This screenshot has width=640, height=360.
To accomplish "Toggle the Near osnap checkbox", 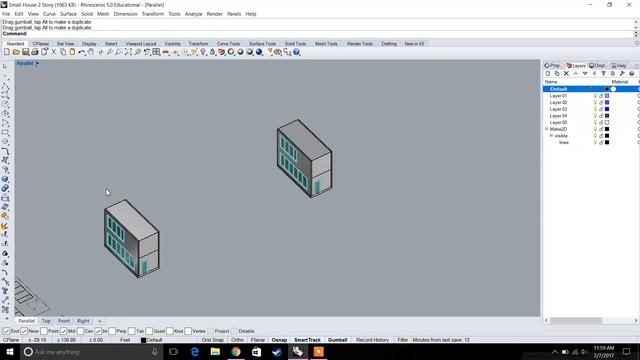I will coord(24,331).
